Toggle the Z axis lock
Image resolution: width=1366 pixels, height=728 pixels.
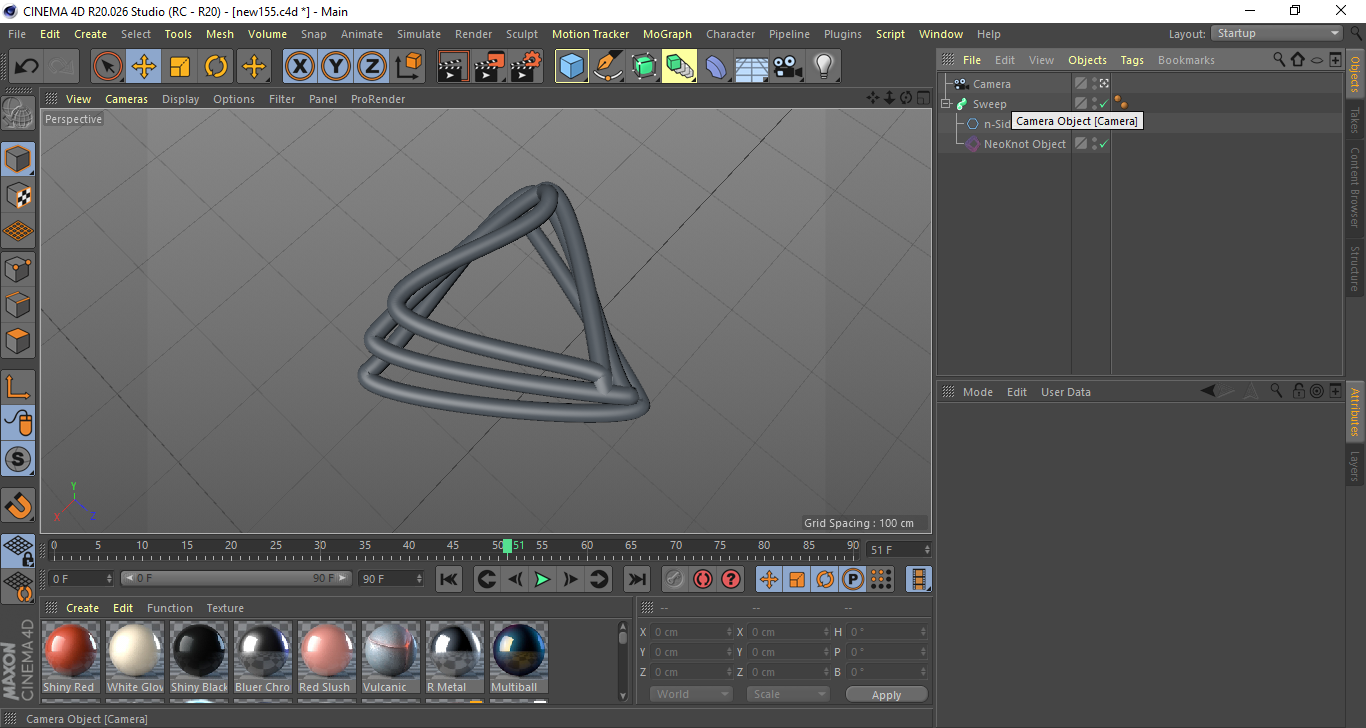[372, 67]
